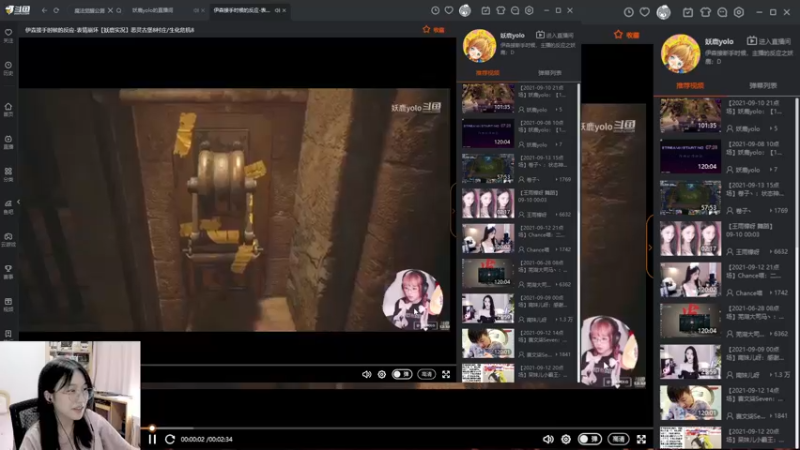Open history clock in large window title bar
The height and width of the screenshot is (450, 800).
point(629,12)
